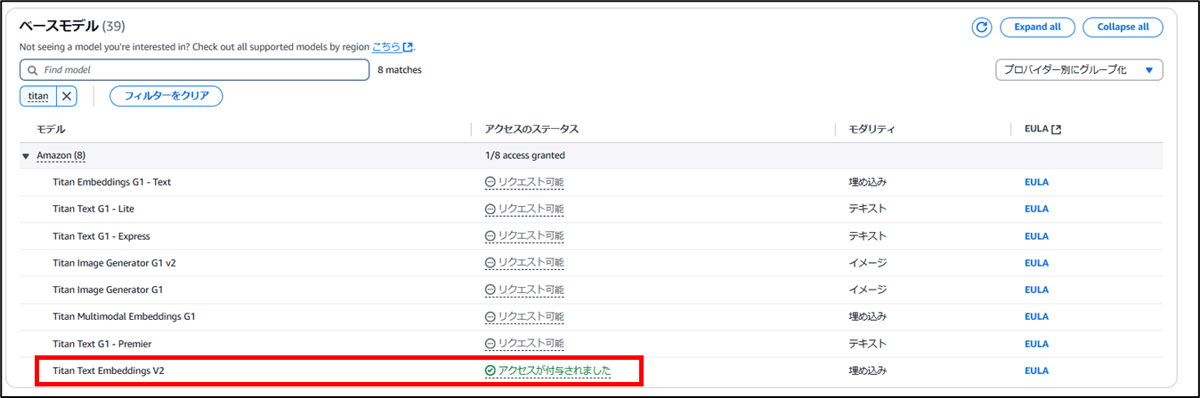Select Titan Text G1 - Lite model name
This screenshot has width=1200, height=398.
pyautogui.click(x=93, y=209)
